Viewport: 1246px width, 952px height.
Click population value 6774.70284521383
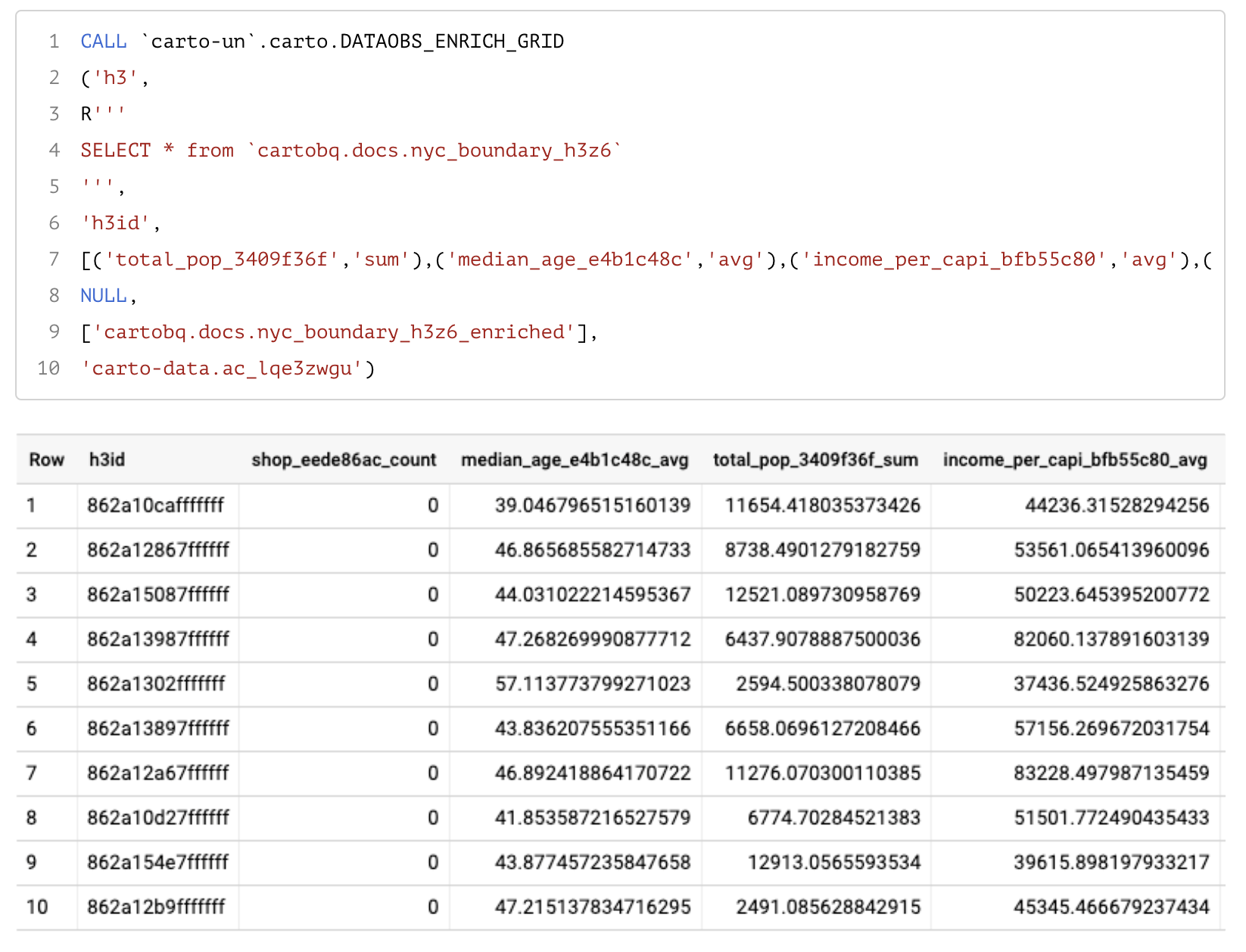coord(834,817)
